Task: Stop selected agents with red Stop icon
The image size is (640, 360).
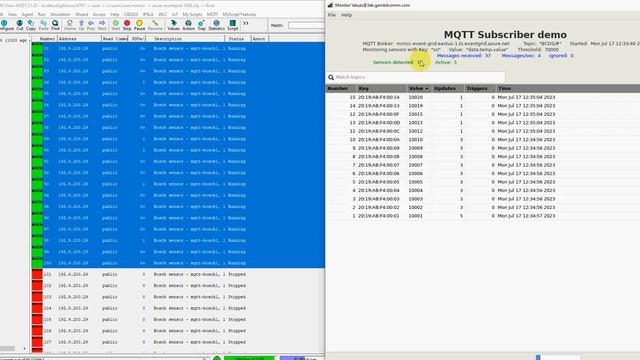Action: 127,25
